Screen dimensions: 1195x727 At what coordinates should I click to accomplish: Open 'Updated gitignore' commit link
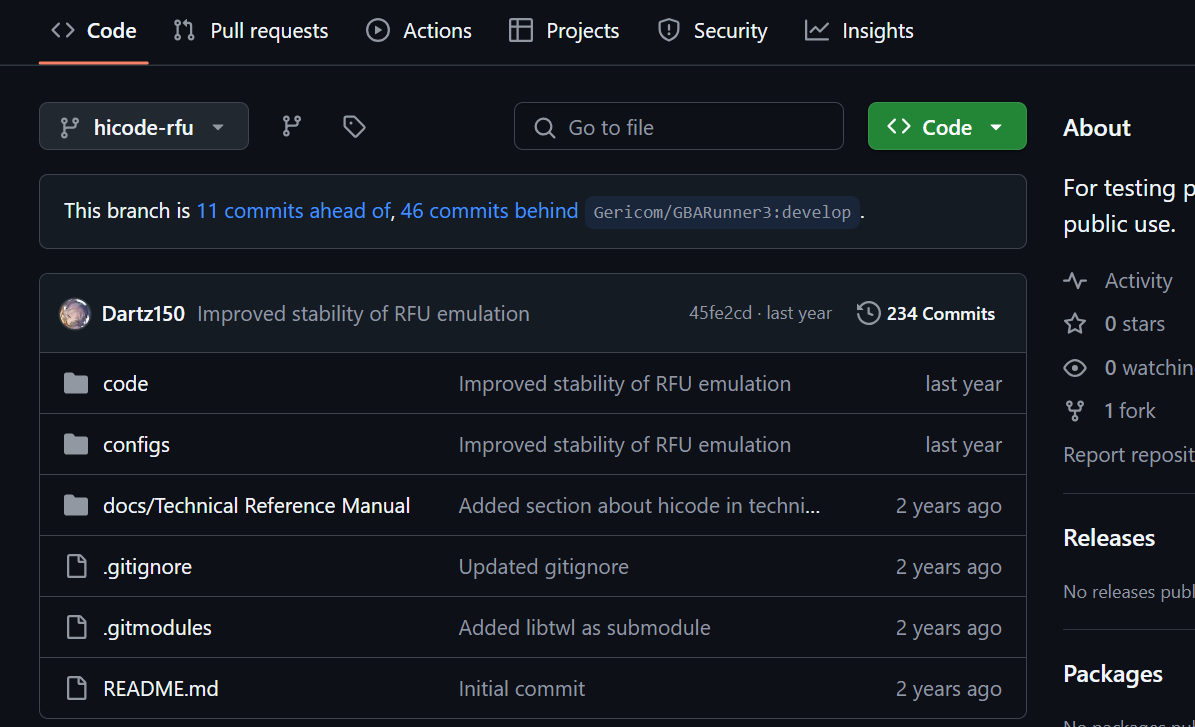point(543,566)
